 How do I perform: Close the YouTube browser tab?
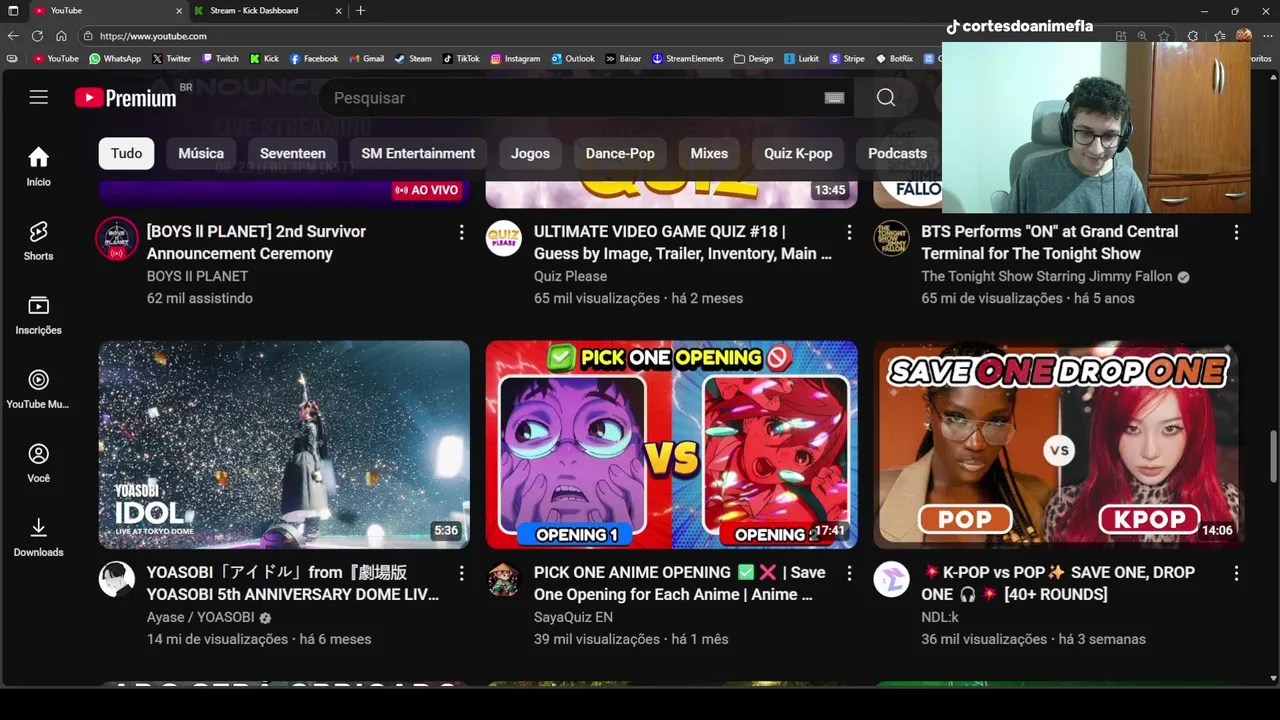click(179, 11)
